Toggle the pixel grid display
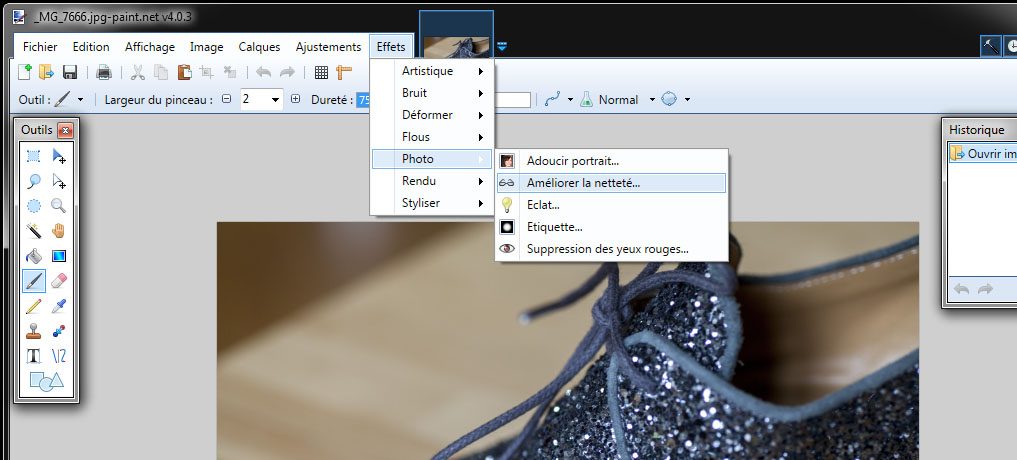 [321, 72]
